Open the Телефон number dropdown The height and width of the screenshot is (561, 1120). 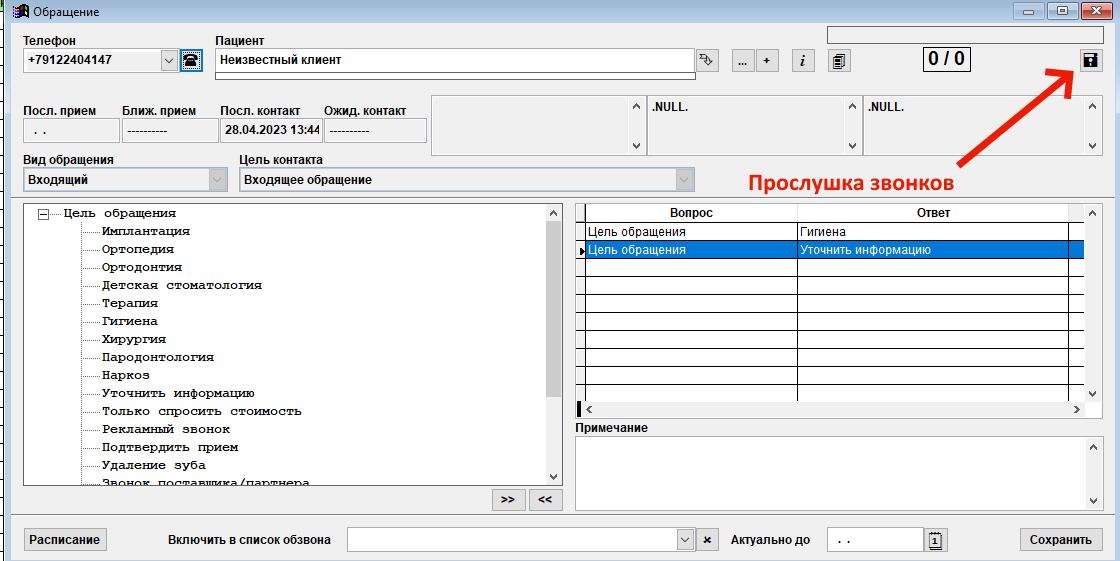point(169,60)
